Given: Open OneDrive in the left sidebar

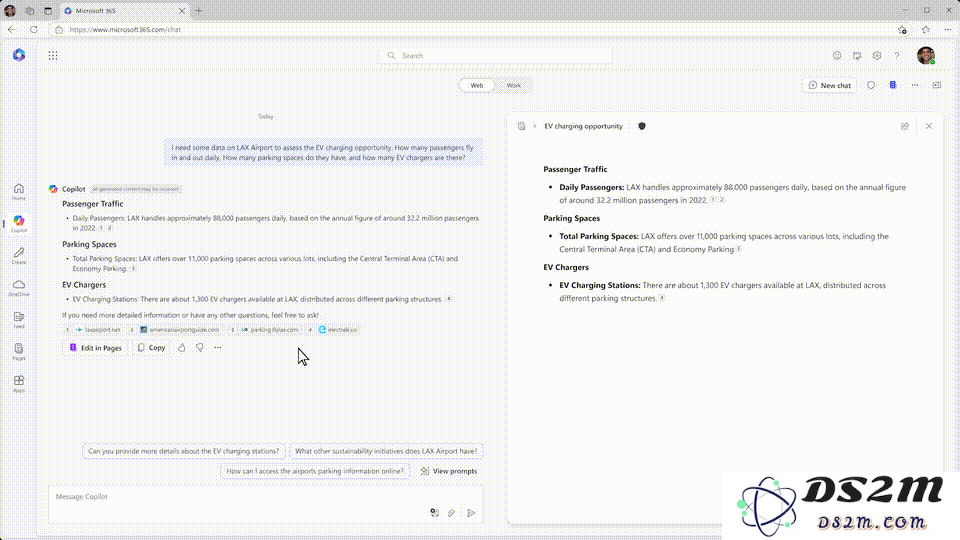Looking at the screenshot, I should tap(19, 288).
